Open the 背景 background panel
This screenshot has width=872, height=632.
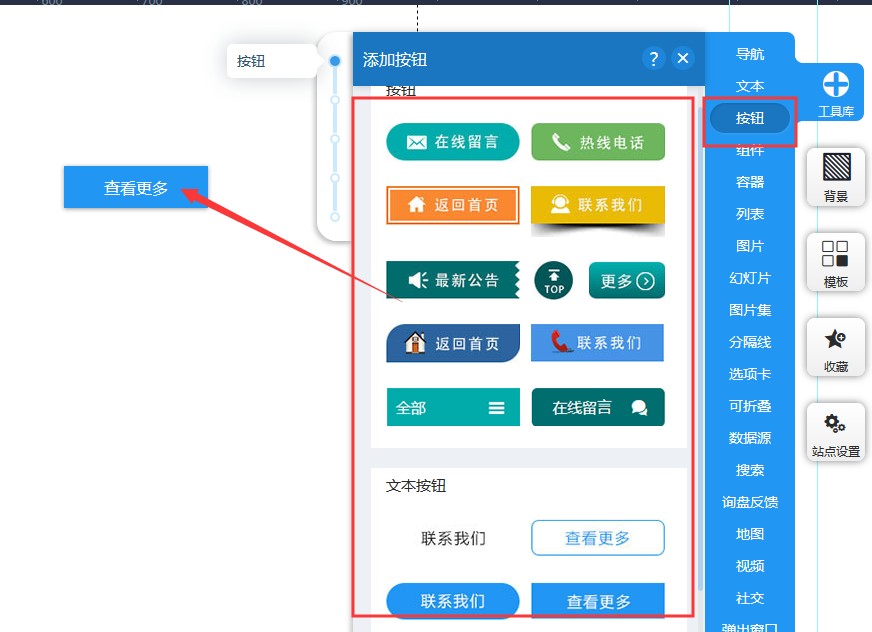pos(835,177)
